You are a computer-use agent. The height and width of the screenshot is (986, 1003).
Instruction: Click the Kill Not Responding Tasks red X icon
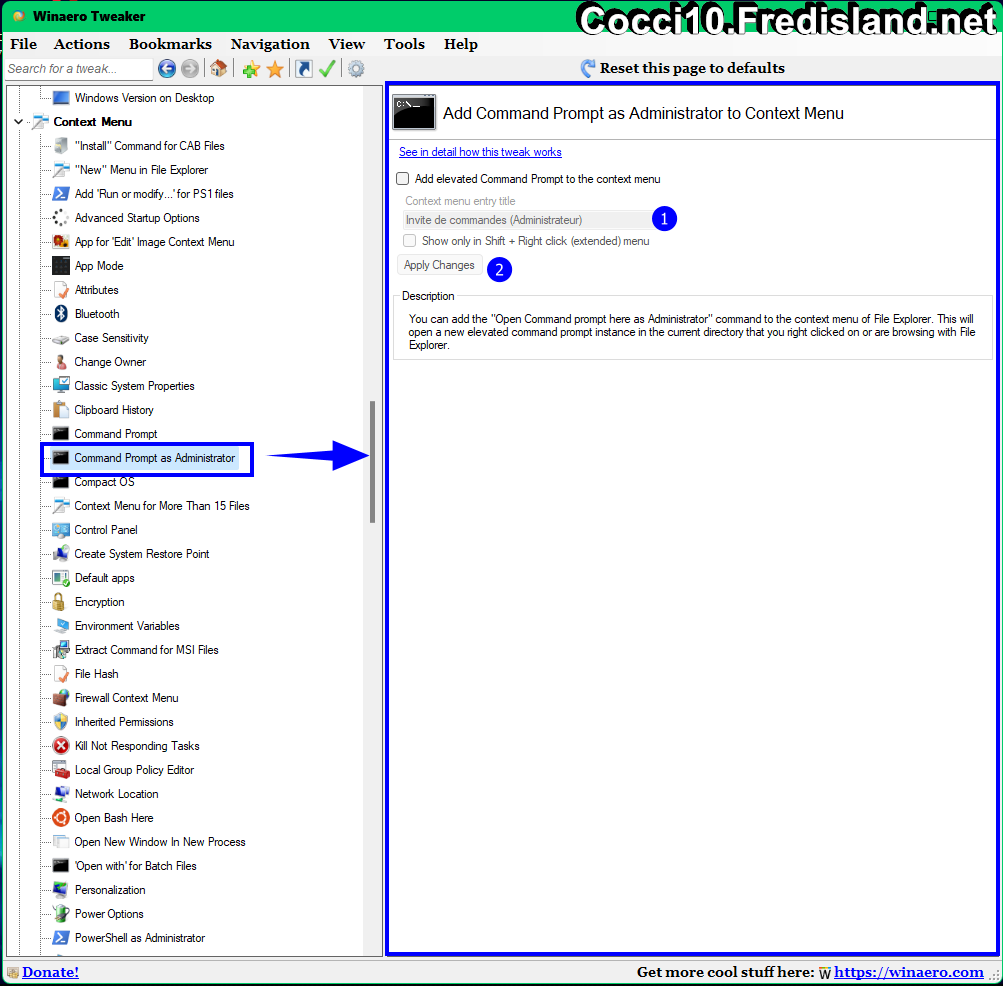[x=61, y=745]
